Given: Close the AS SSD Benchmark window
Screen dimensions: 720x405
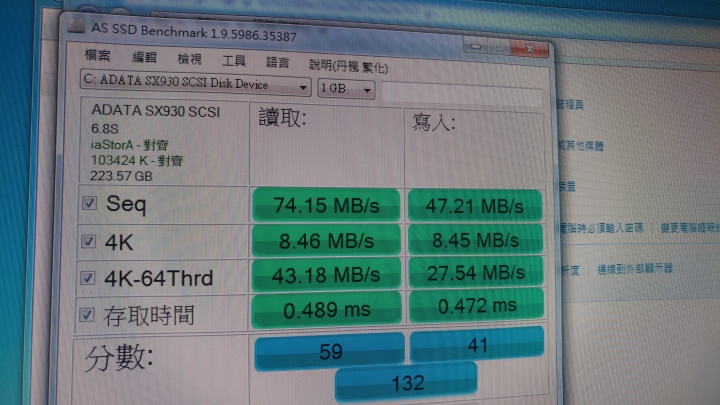Looking at the screenshot, I should pos(529,49).
